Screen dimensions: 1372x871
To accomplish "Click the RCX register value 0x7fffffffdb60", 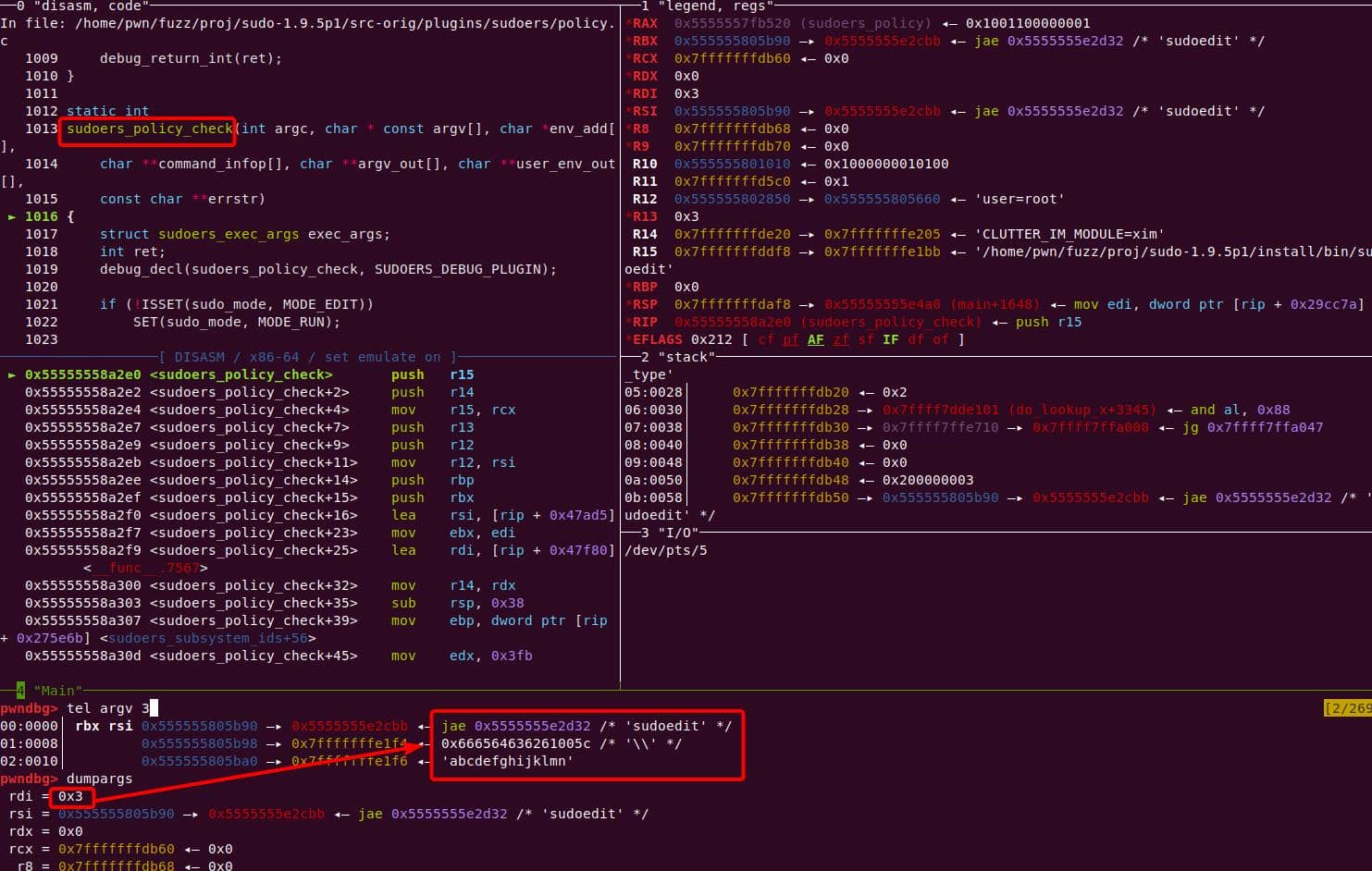I will point(732,58).
